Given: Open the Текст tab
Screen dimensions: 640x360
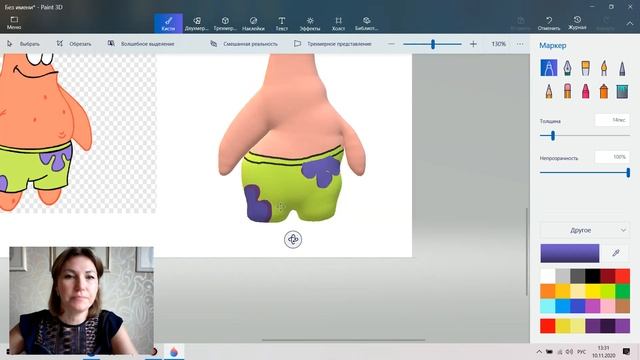Looking at the screenshot, I should (x=282, y=23).
